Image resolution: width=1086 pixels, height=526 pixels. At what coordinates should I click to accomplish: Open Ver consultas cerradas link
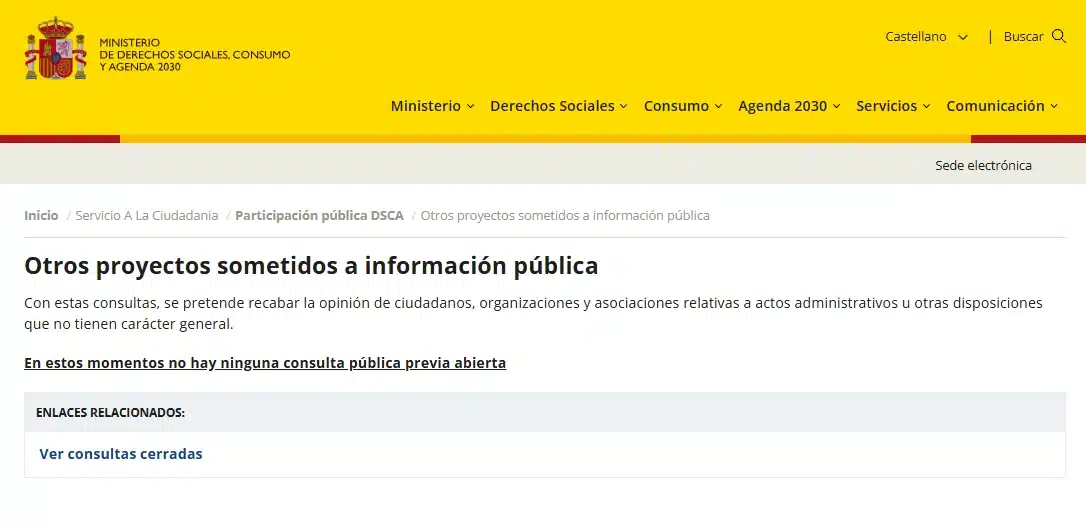point(121,454)
